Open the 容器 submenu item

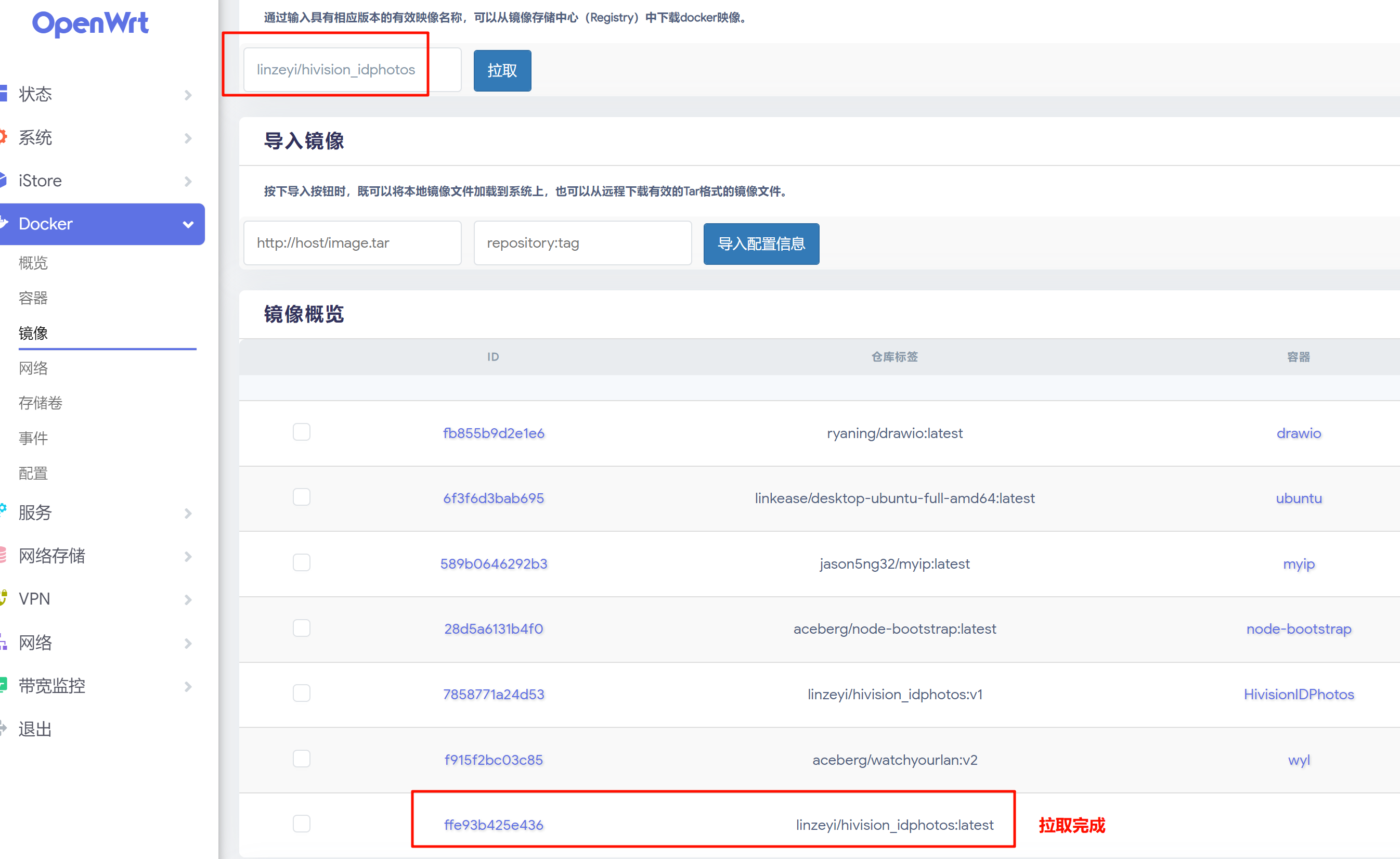[x=33, y=298]
